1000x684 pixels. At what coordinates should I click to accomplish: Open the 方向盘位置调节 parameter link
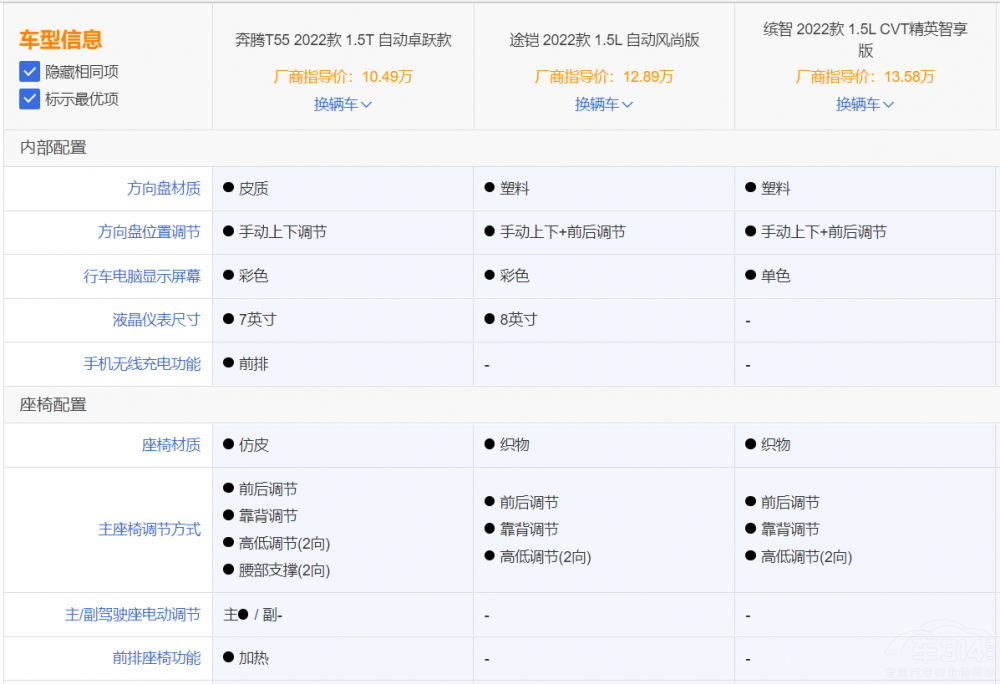[x=149, y=232]
